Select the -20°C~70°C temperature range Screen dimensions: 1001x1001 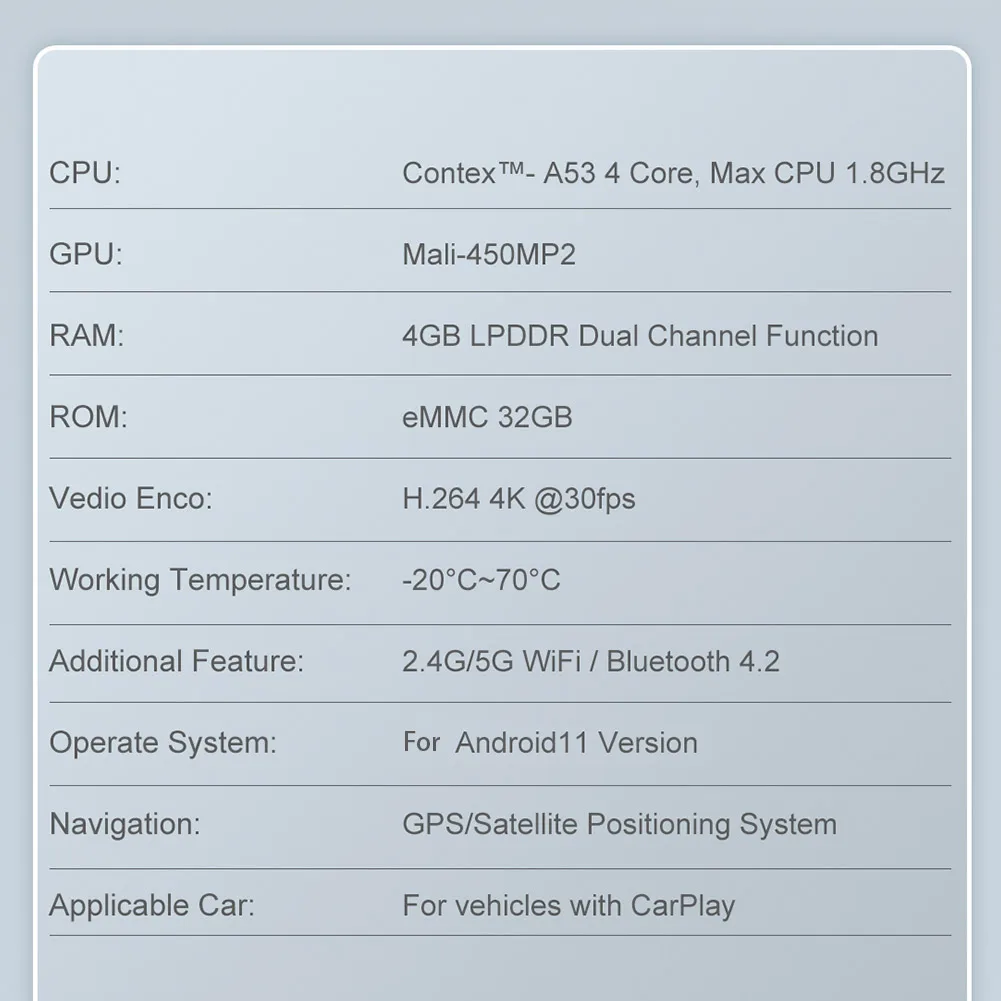point(481,580)
